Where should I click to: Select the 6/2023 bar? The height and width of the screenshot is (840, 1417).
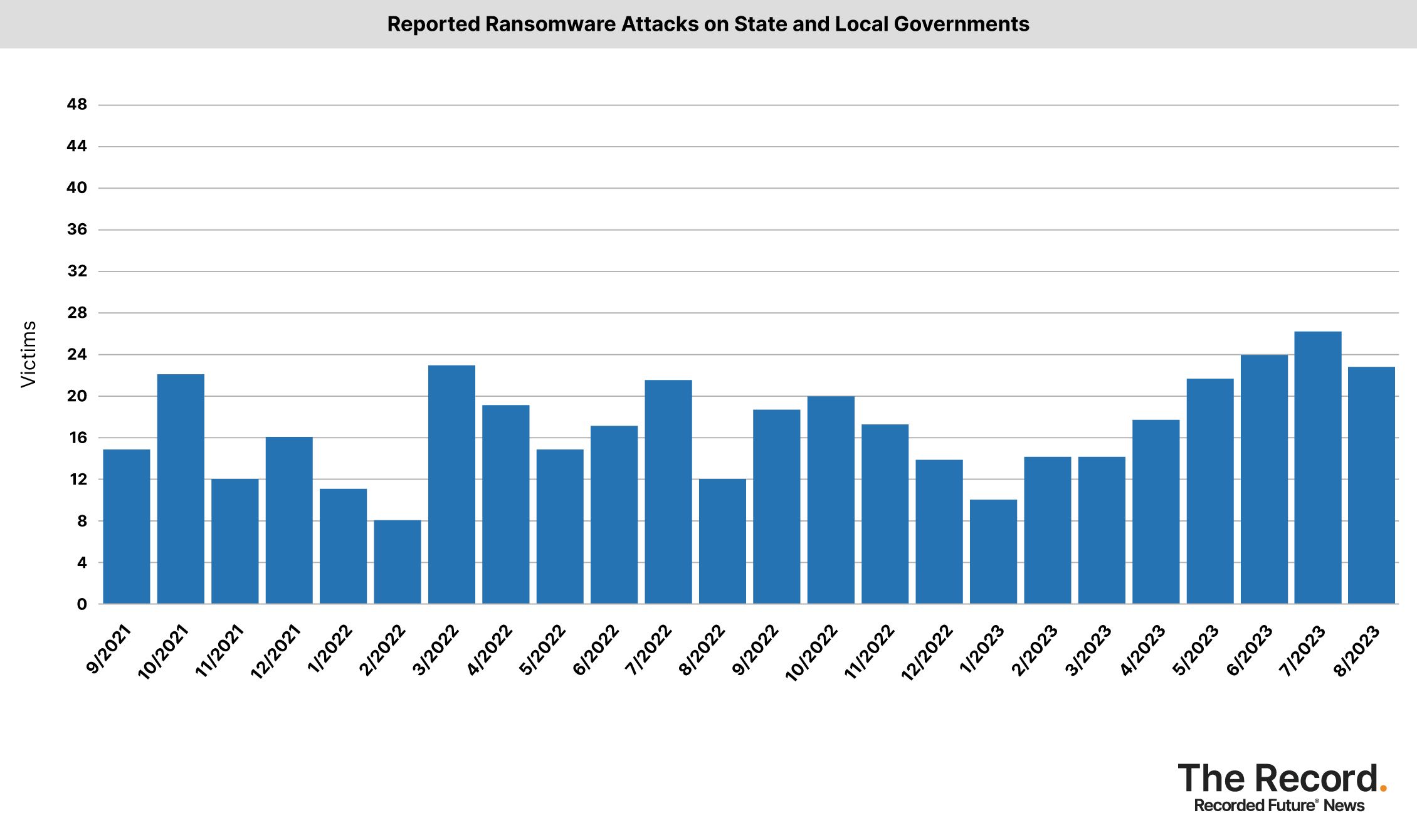point(1265,480)
